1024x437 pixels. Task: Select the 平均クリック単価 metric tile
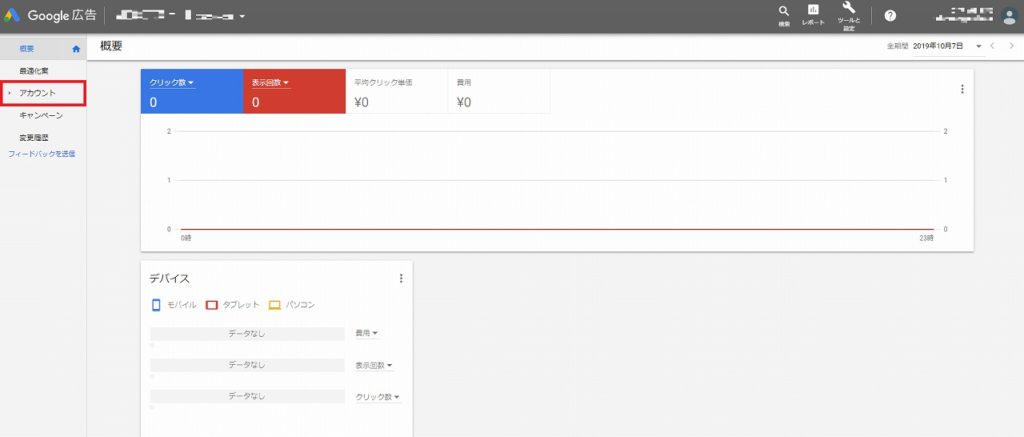pyautogui.click(x=396, y=91)
